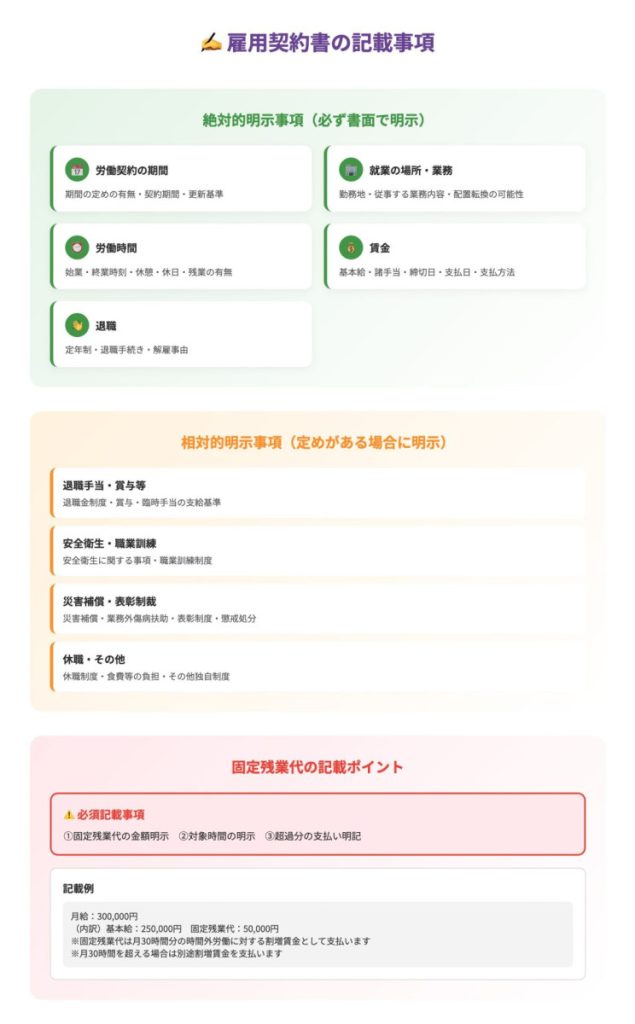Click the warning icon next to 必須記載事項
This screenshot has width=635, height=1024.
tap(68, 814)
